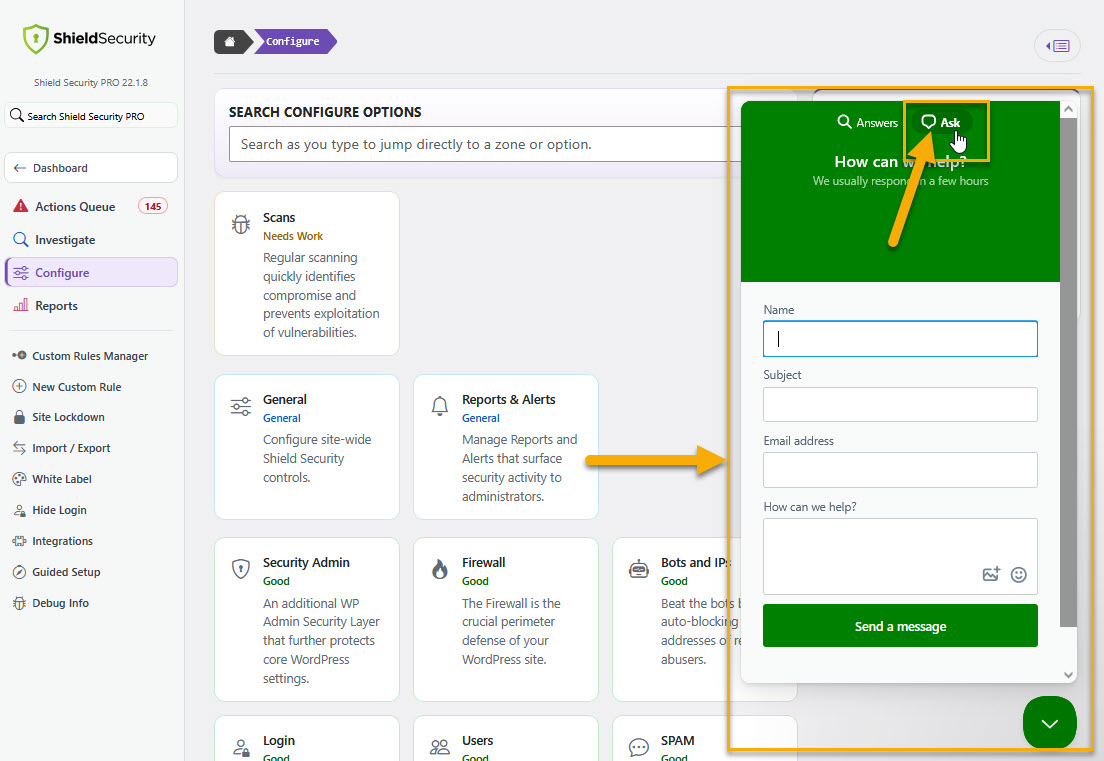
Task: Click the help widget scrollbar up arrow
Action: click(x=1068, y=109)
